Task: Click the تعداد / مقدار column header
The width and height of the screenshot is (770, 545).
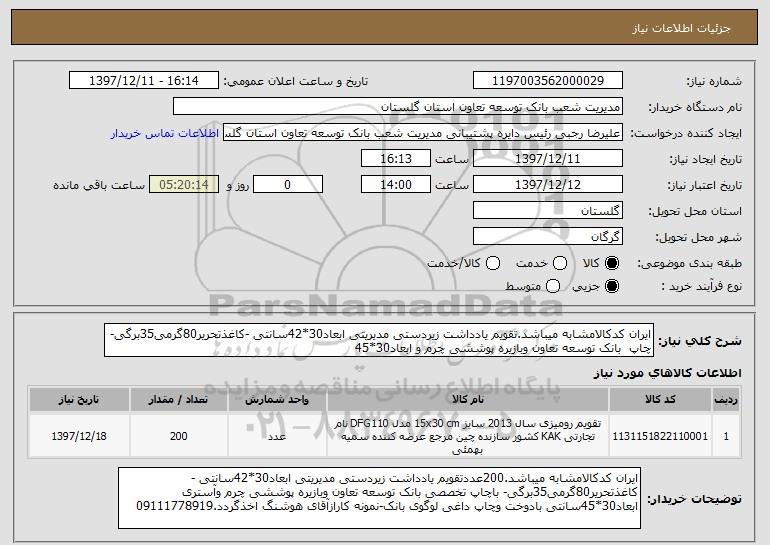Action: 179,400
